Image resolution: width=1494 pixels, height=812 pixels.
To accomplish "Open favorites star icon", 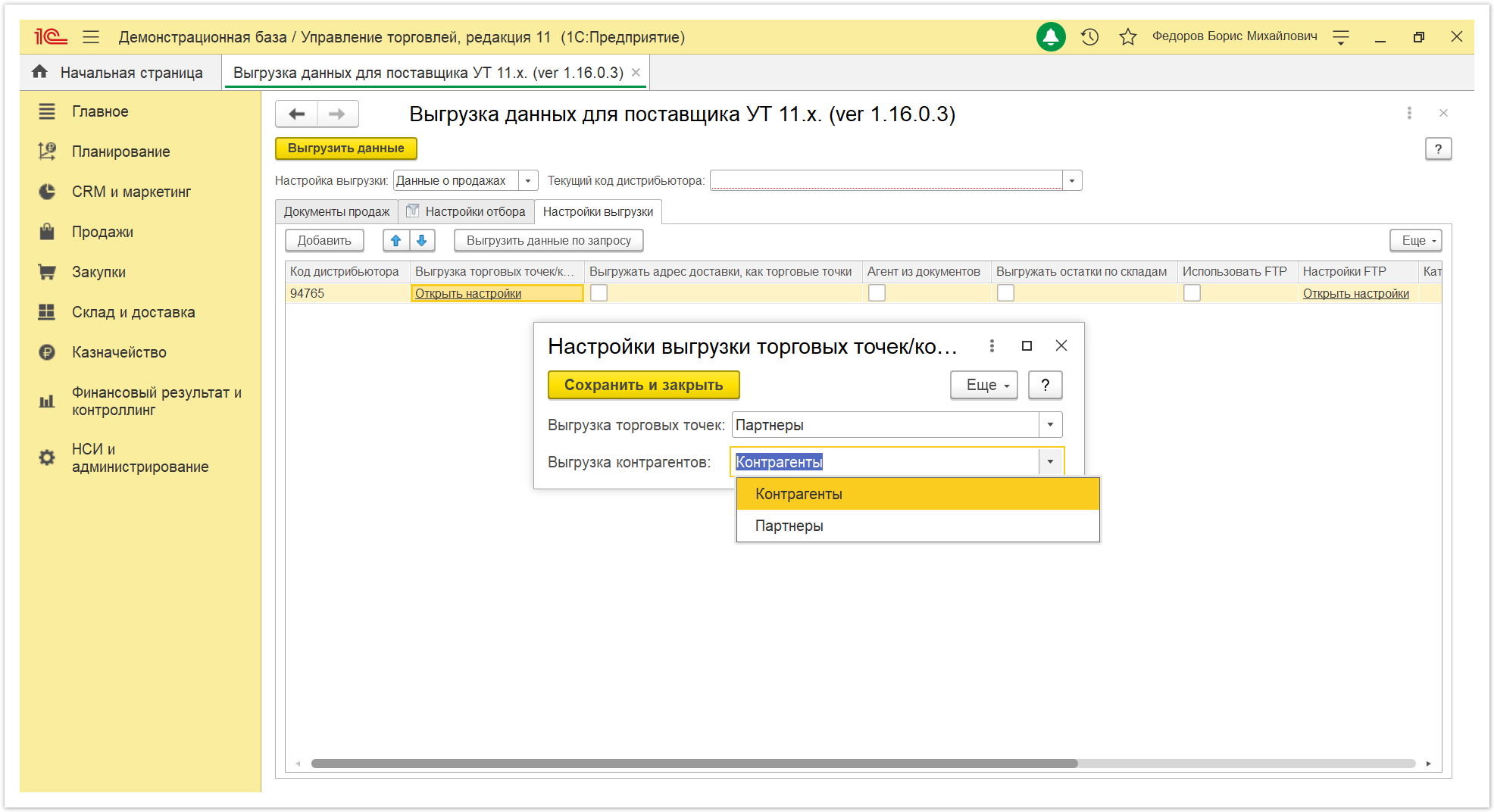I will [x=1128, y=36].
